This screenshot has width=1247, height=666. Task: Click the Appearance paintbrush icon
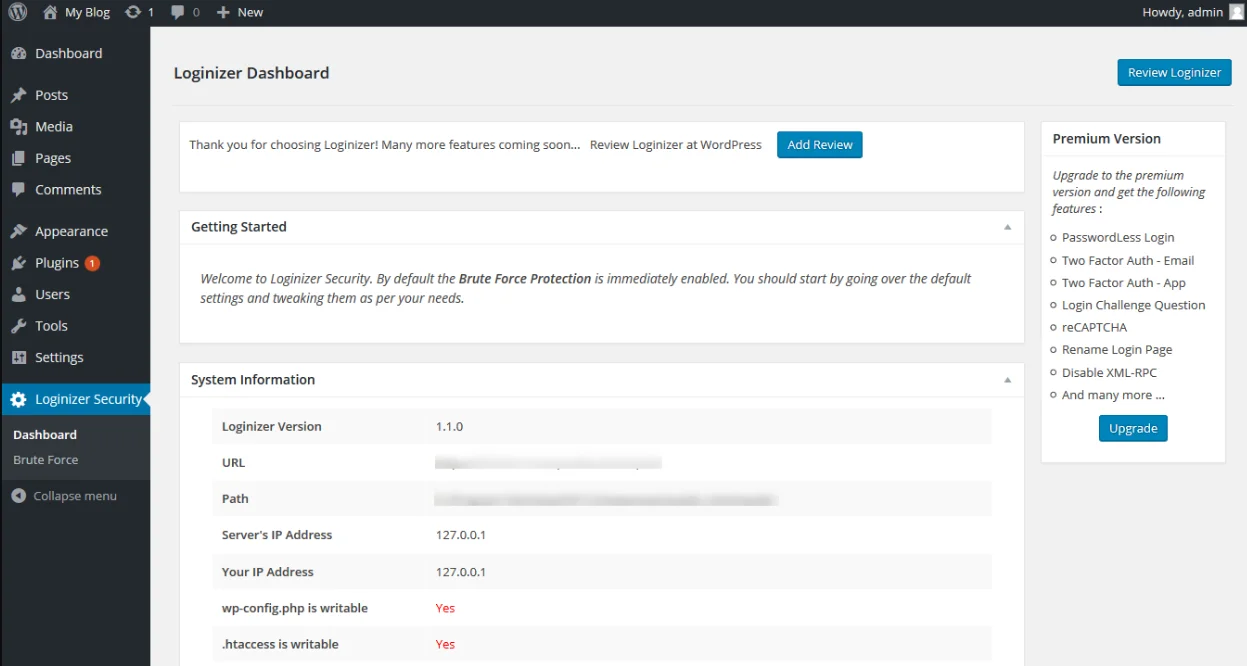coord(18,231)
